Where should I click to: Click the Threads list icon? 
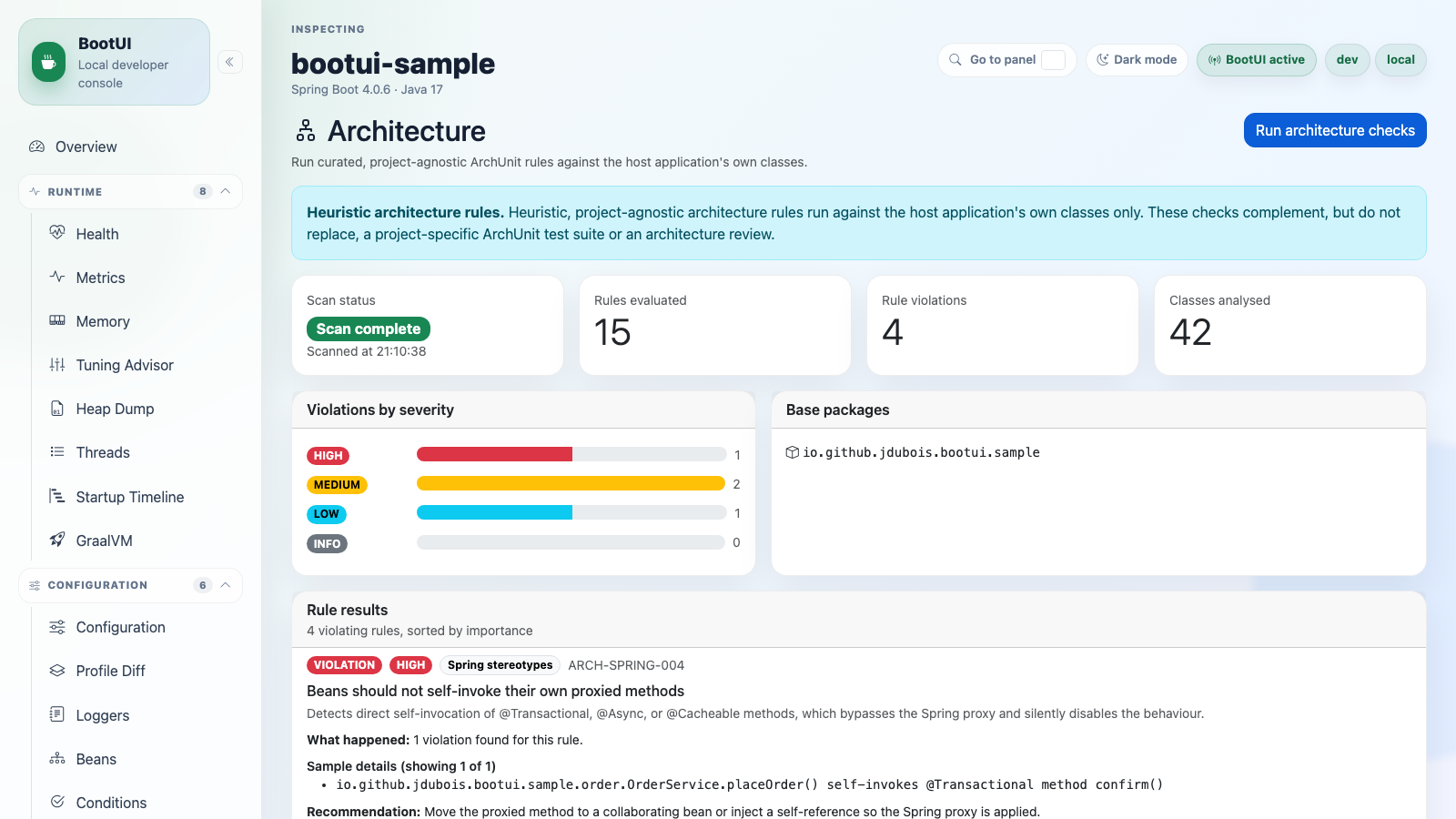point(57,451)
